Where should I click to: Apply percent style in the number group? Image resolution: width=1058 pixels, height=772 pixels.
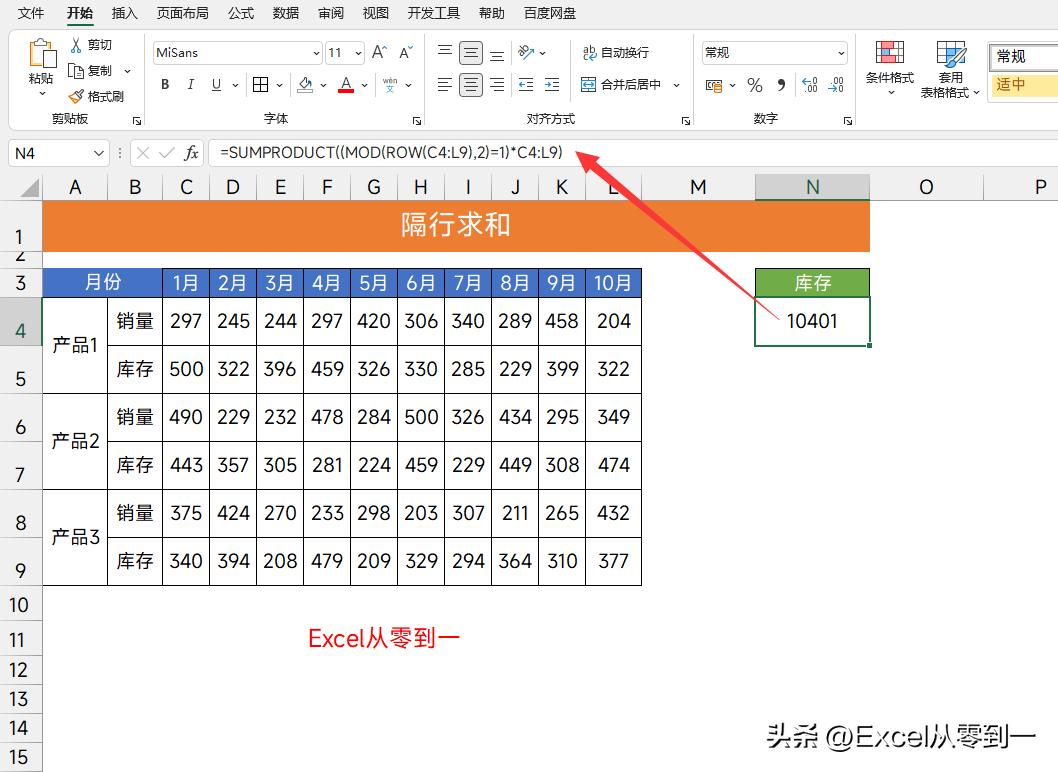pos(755,87)
